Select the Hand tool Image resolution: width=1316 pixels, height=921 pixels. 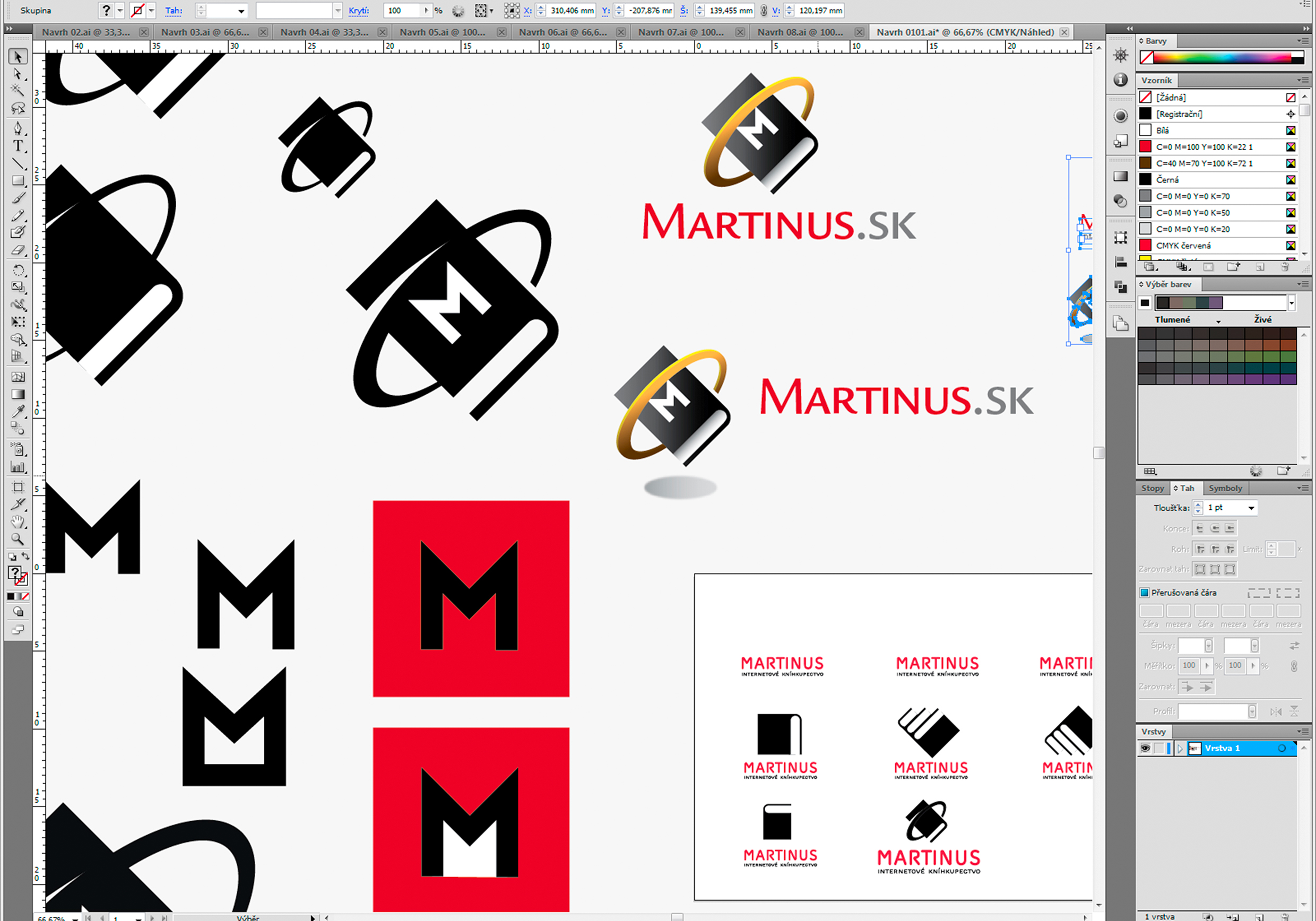tap(18, 522)
